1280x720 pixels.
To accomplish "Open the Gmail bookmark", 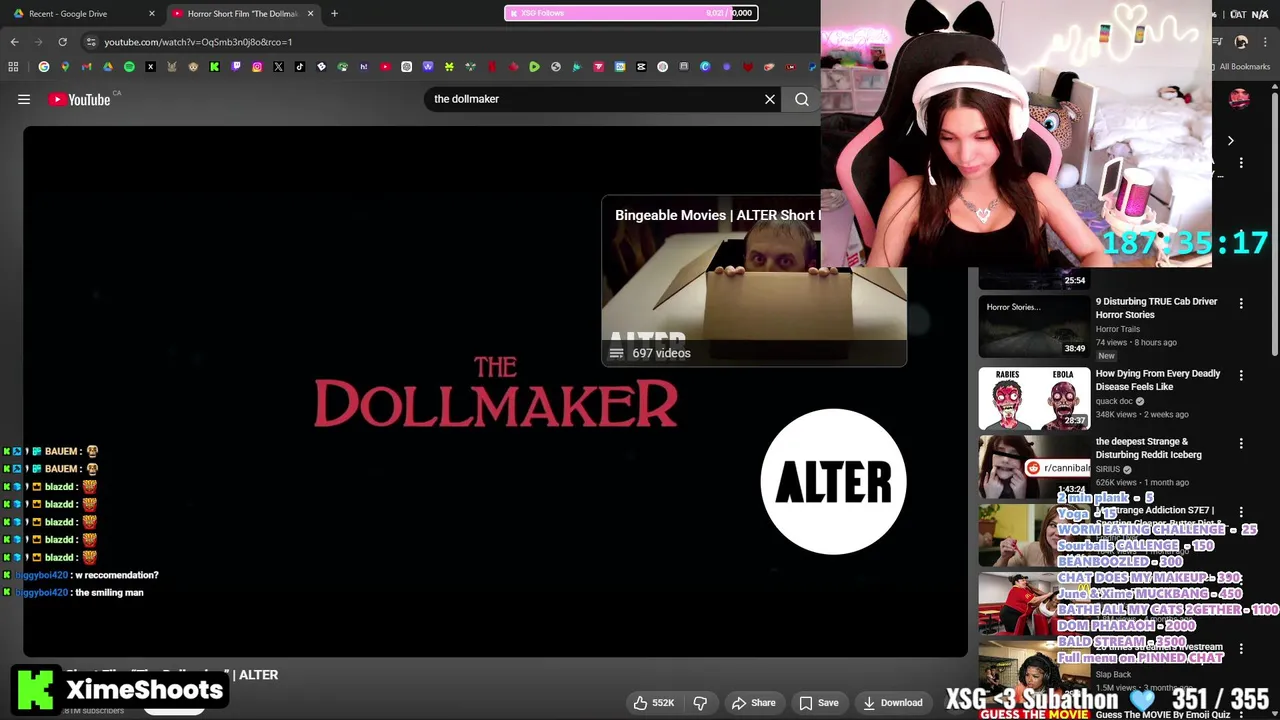I will pyautogui.click(x=86, y=67).
